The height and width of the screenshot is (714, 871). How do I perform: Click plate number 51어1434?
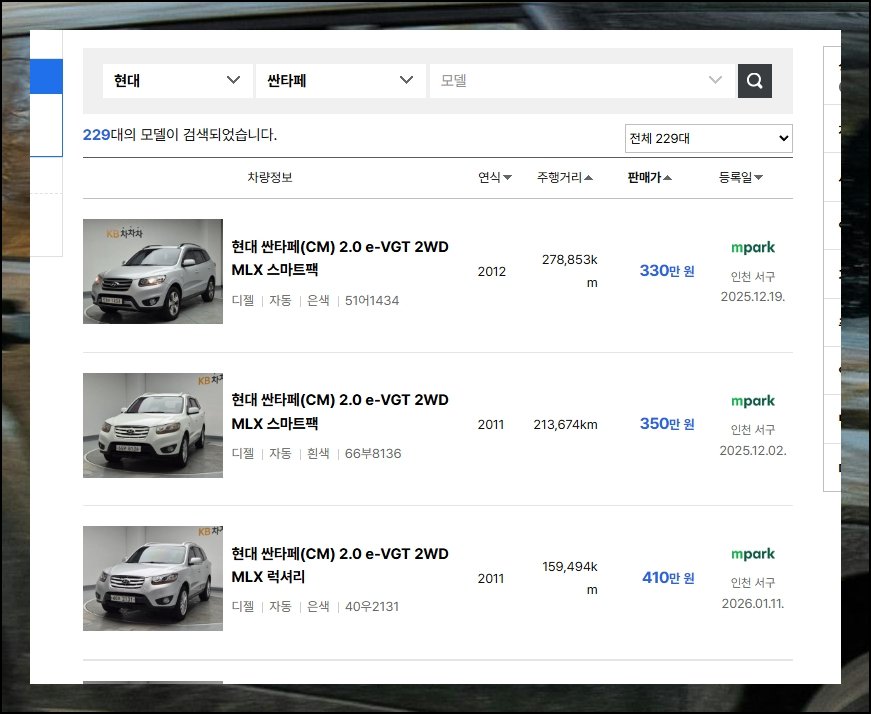[372, 301]
